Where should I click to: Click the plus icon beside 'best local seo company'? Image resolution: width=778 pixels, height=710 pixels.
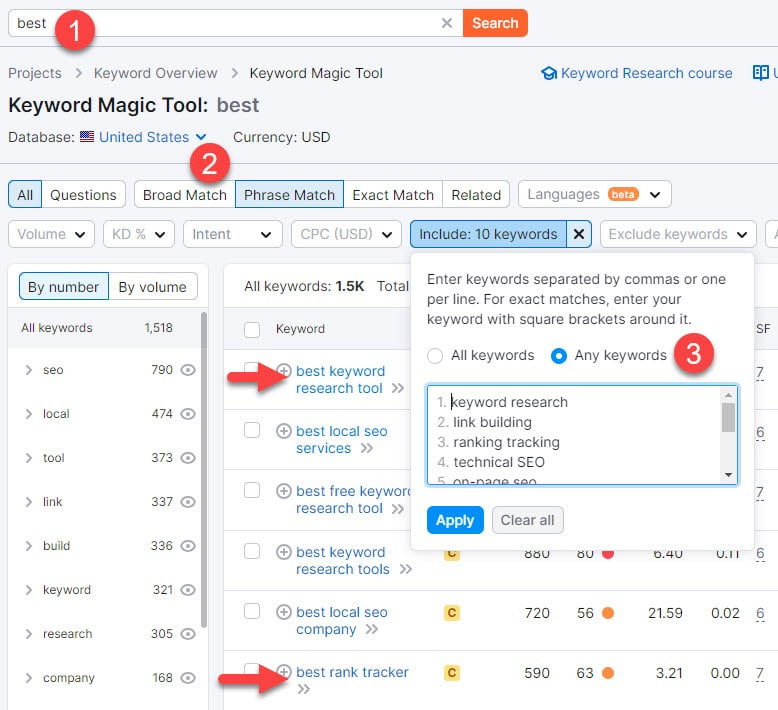pos(284,612)
